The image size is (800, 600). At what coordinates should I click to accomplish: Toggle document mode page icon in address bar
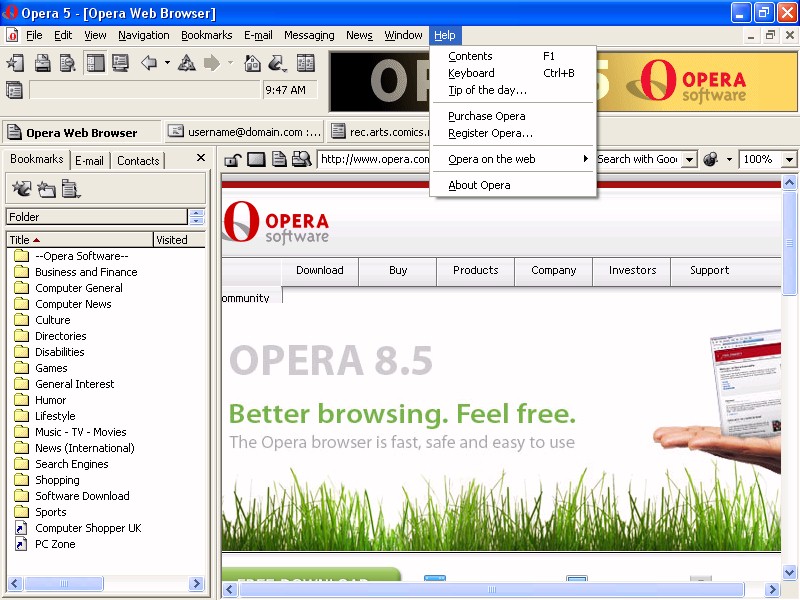[279, 160]
